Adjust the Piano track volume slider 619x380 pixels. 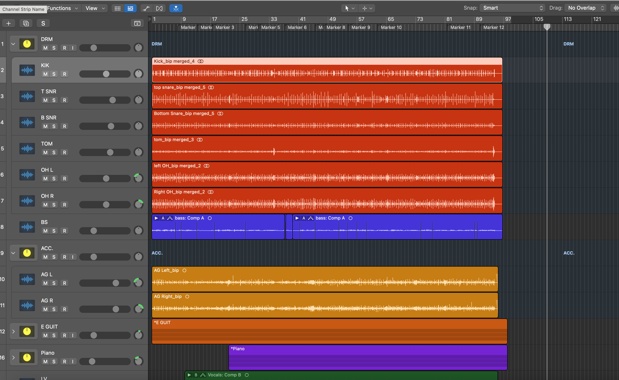(x=105, y=361)
